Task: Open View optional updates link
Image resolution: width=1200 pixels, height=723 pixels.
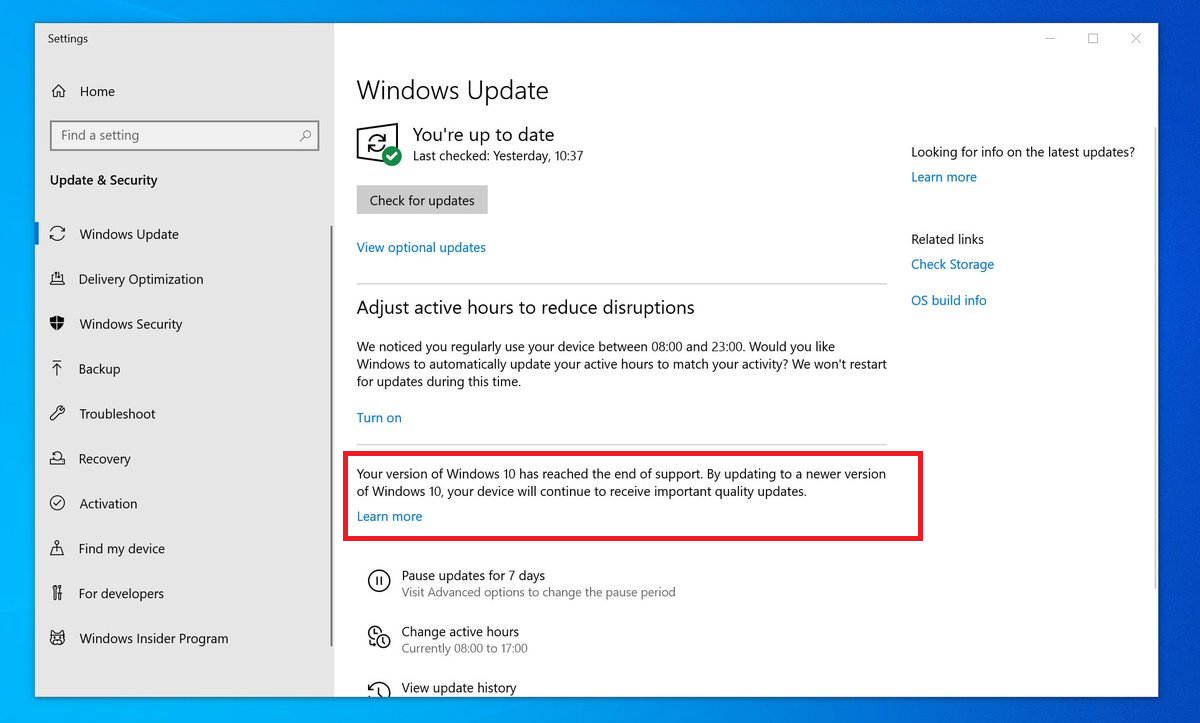Action: pos(420,247)
